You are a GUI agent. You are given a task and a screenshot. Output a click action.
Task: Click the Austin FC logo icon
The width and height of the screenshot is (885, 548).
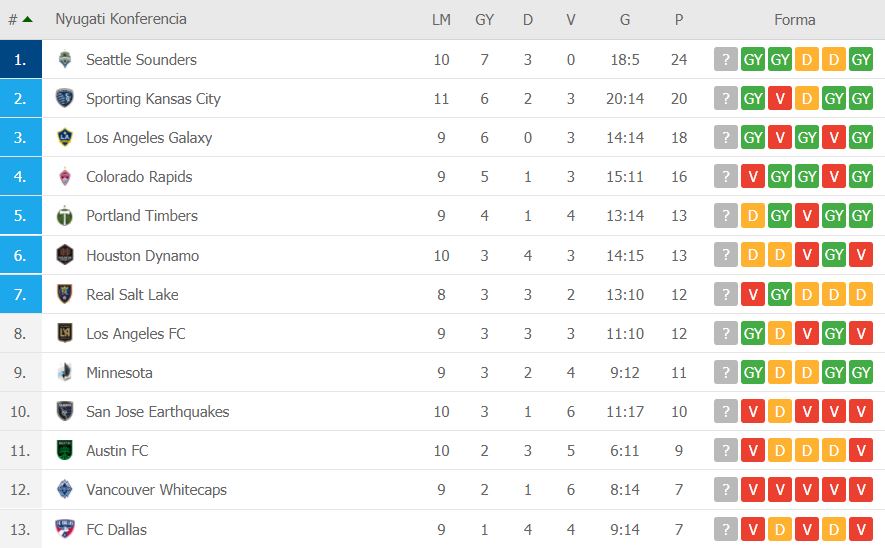[65, 450]
